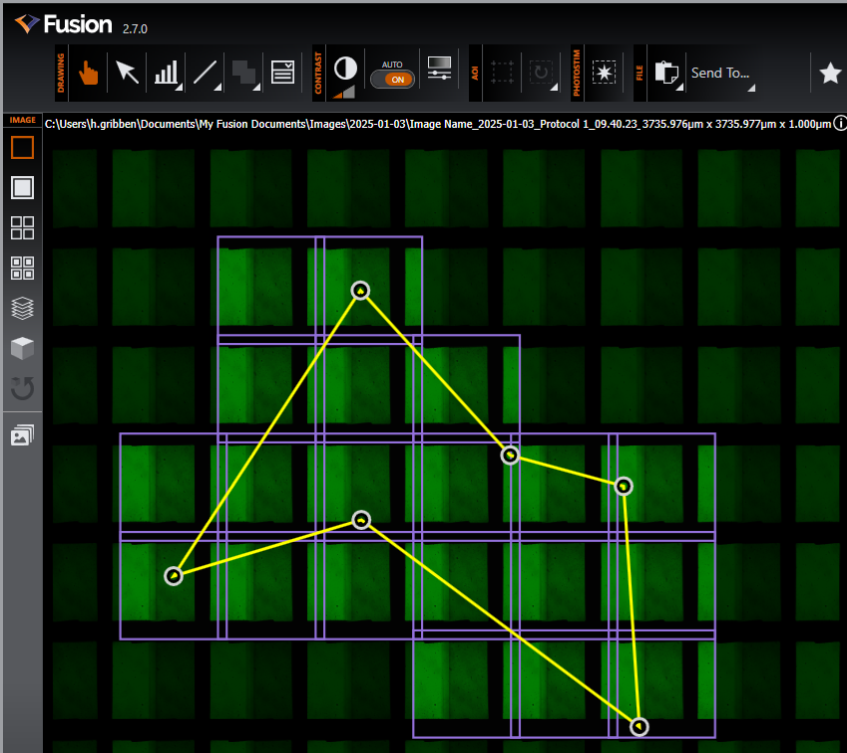This screenshot has height=753, width=847.
Task: Add image to favorites with star
Action: coord(829,73)
